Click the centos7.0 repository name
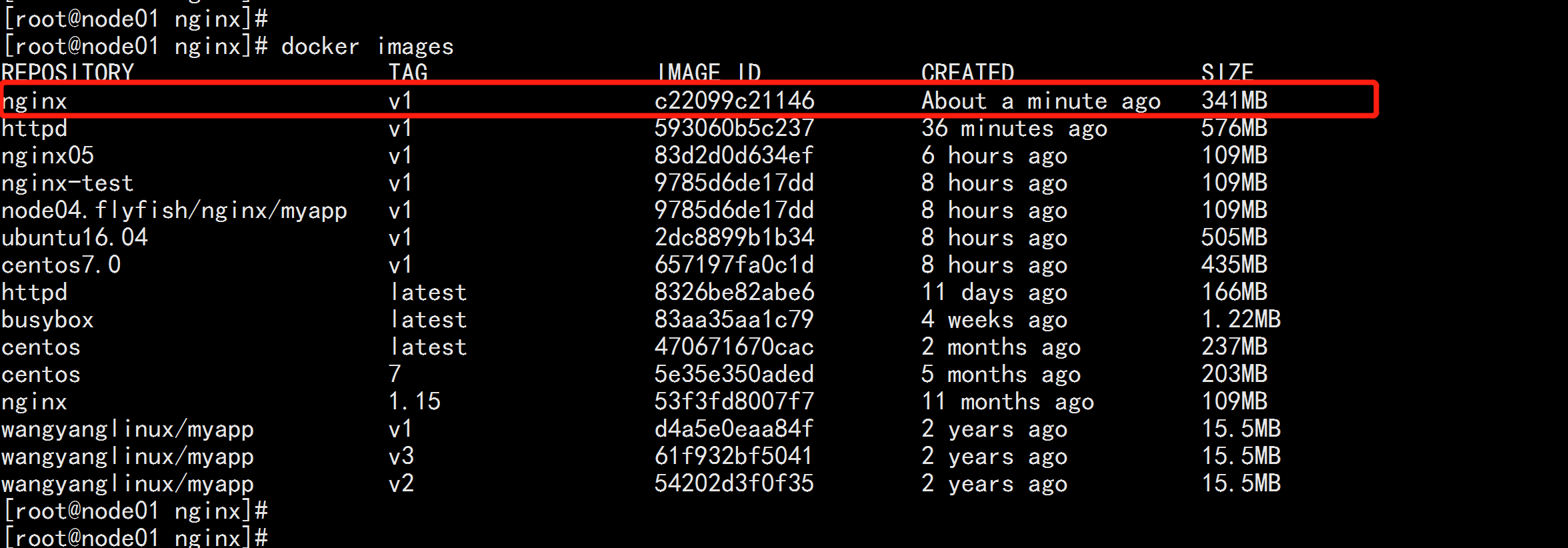Screen dimensions: 1568x548 point(61,265)
